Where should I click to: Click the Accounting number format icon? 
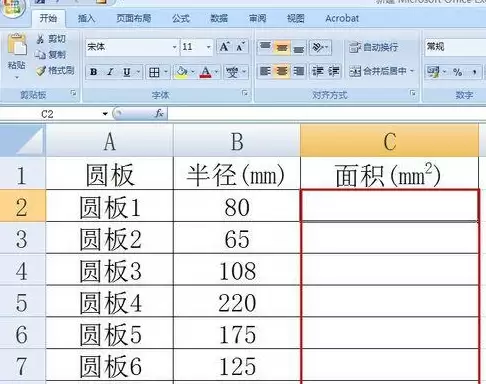(434, 72)
